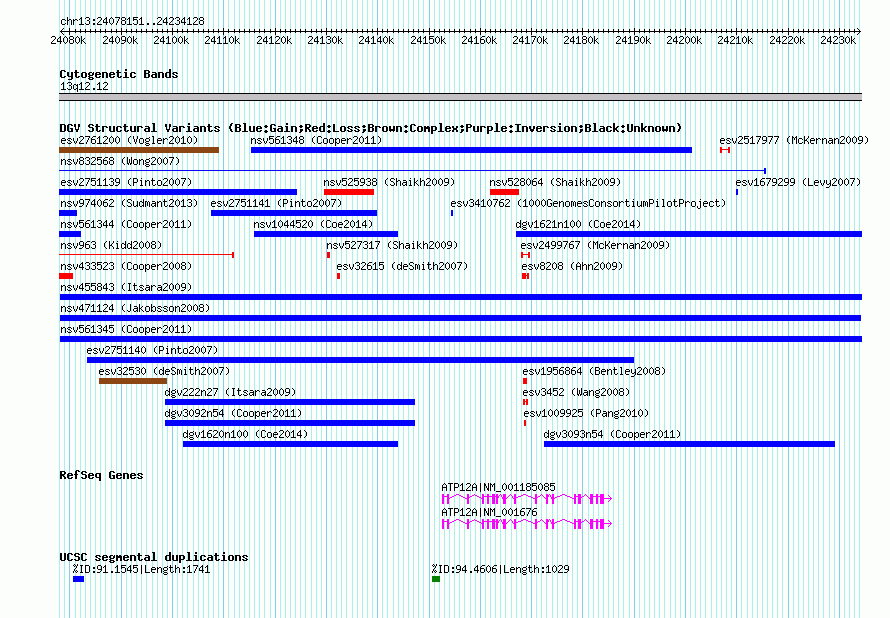Click the red esv3452 loss marker

coord(525,402)
